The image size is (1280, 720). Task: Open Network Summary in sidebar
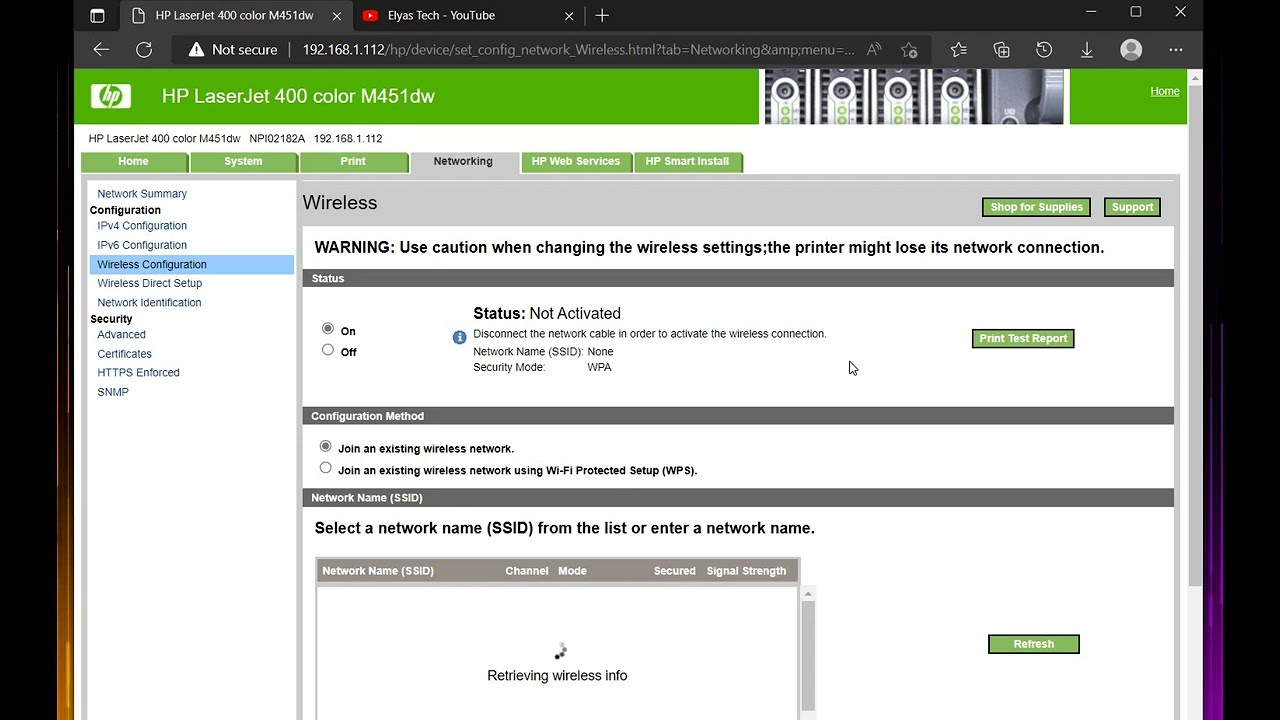tap(142, 194)
